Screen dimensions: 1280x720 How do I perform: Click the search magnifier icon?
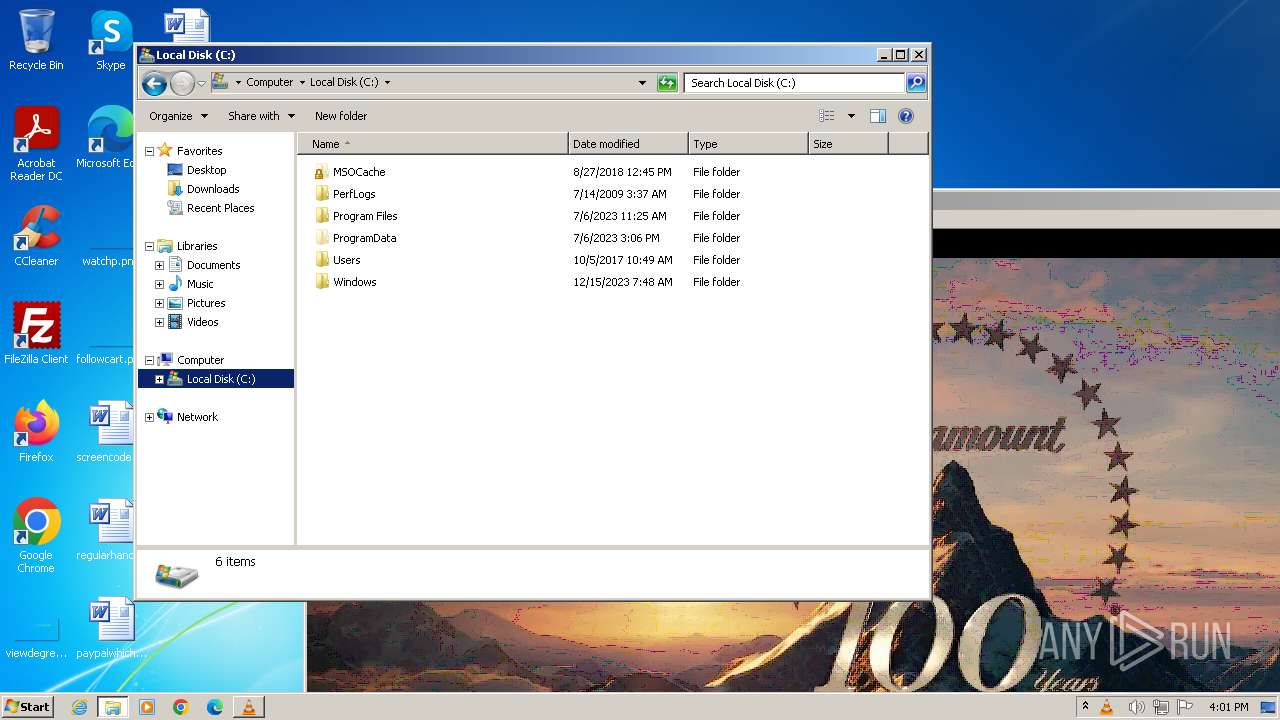tap(916, 83)
